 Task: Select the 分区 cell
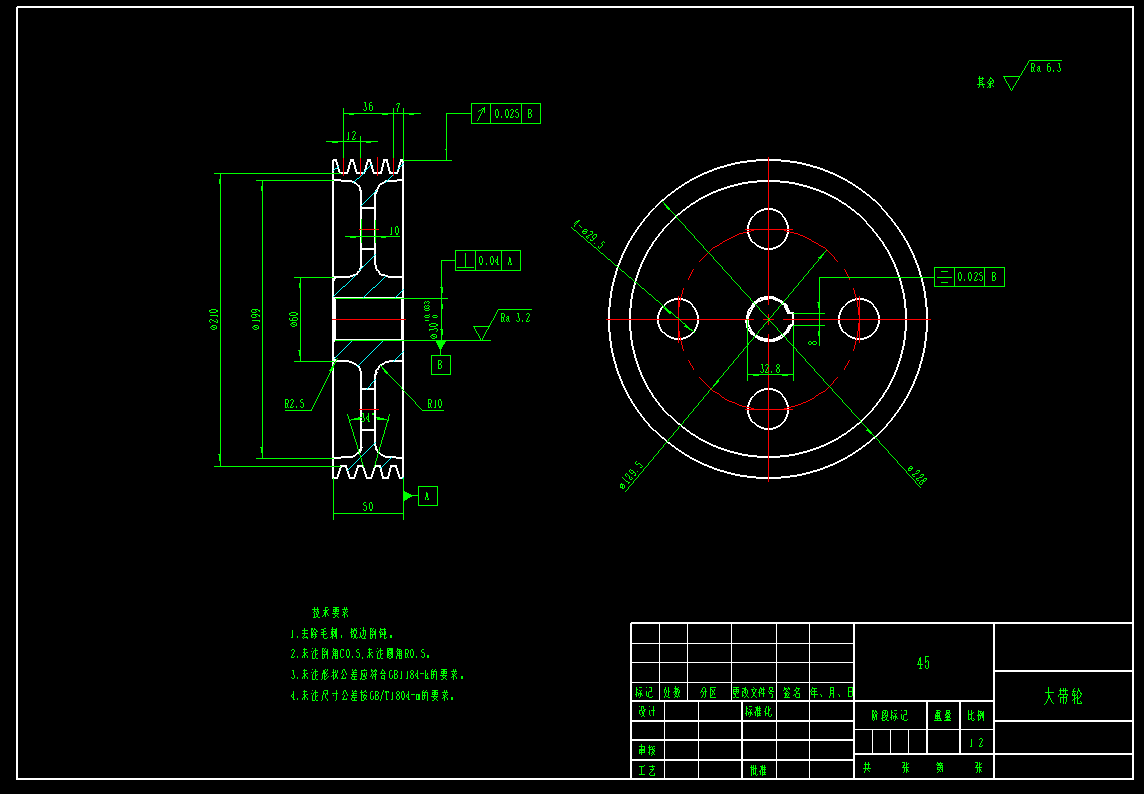pos(708,692)
